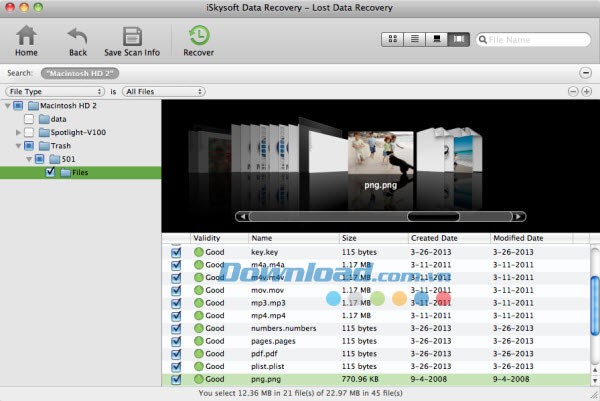Click the 770.96 KB size cell

click(x=360, y=379)
